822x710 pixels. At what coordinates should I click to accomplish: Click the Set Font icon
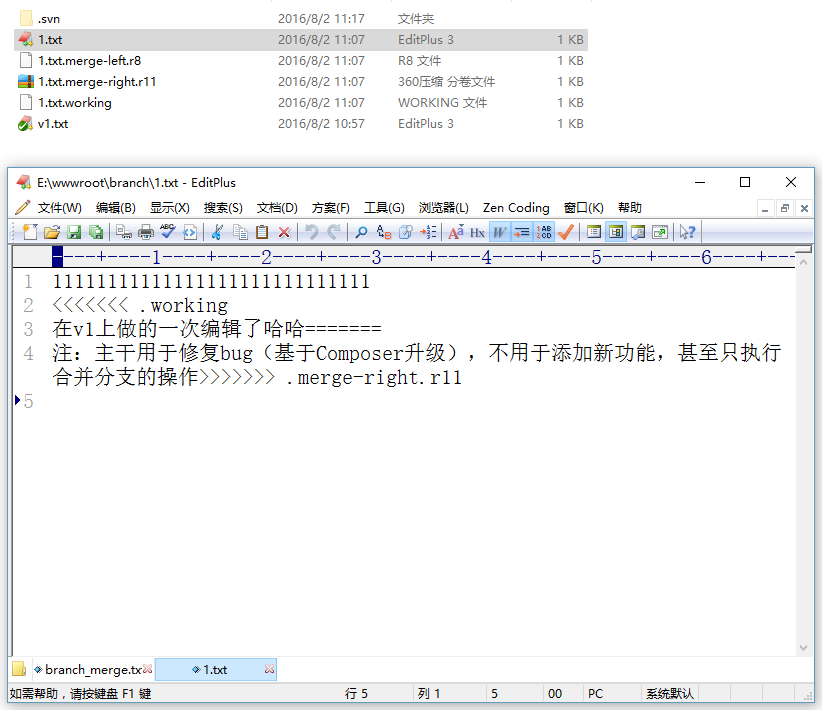coord(456,232)
